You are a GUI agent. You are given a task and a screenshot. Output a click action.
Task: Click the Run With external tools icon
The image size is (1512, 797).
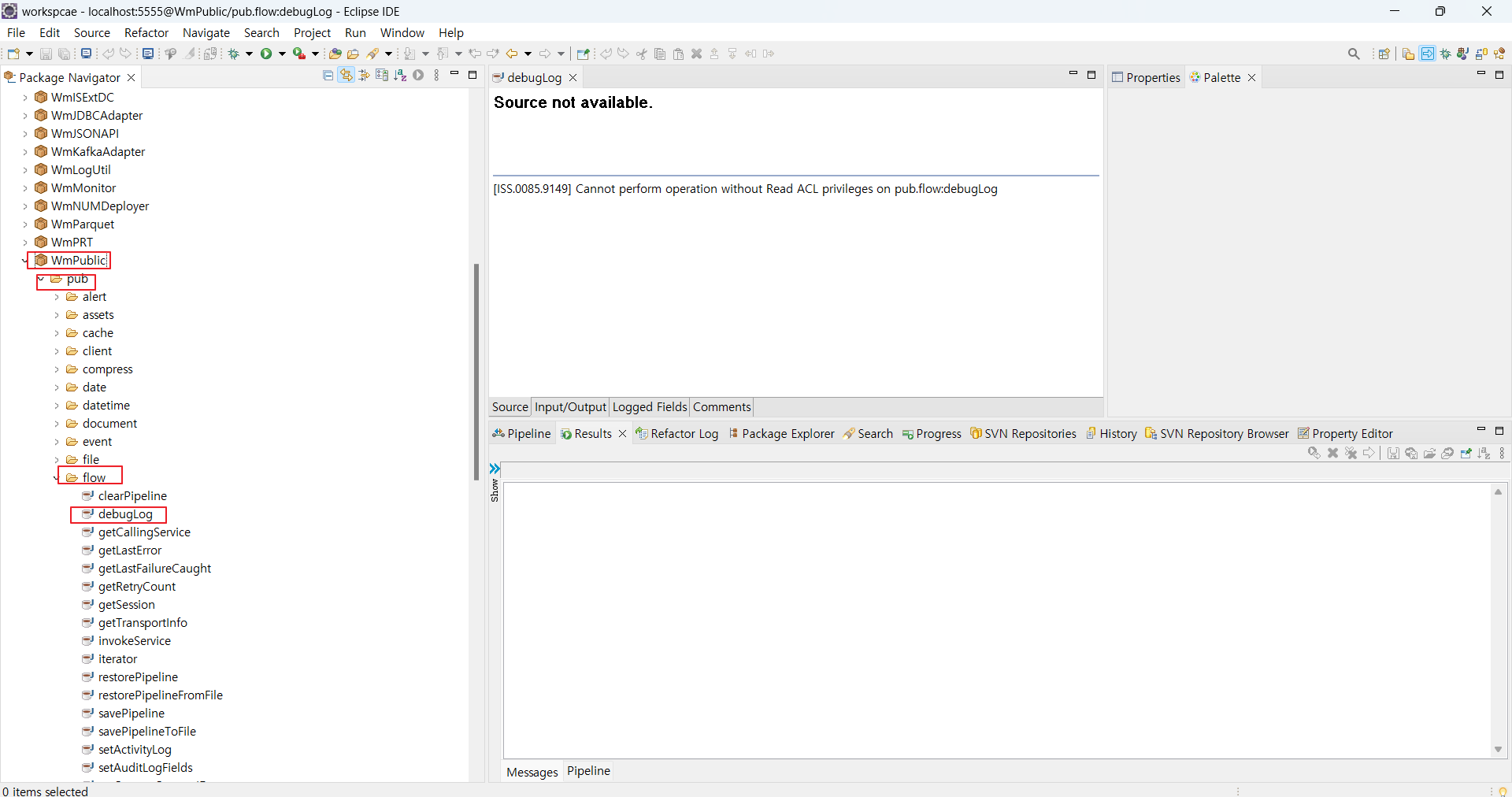click(299, 54)
